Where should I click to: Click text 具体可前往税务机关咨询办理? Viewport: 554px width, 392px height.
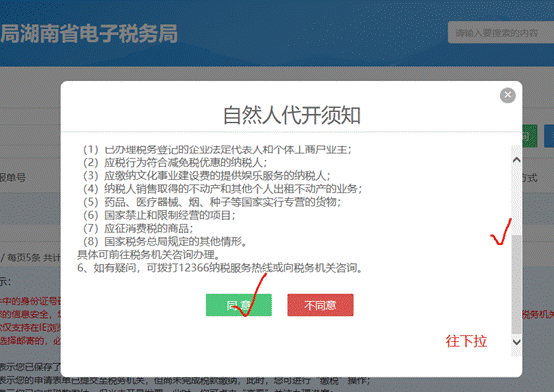149,255
